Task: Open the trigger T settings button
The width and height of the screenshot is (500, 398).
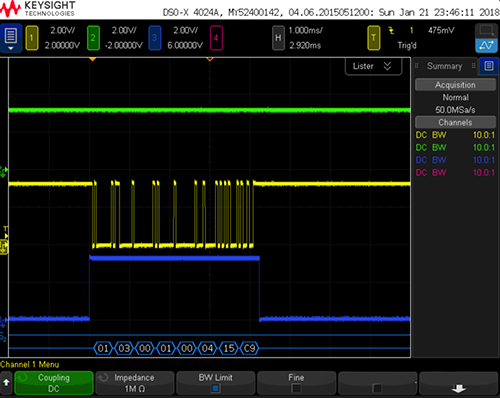Action: pyautogui.click(x=374, y=38)
